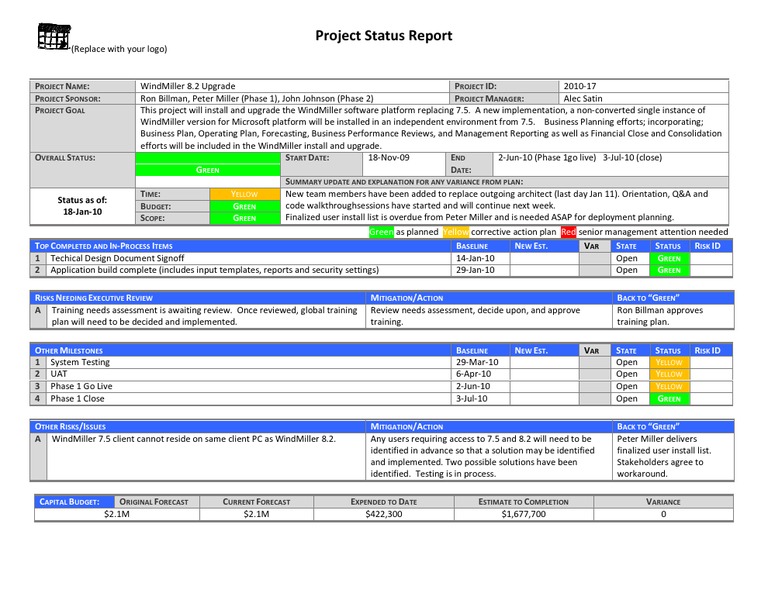Image resolution: width=768 pixels, height=593 pixels.
Task: Select the yellow status cell for System Testing
Action: click(668, 363)
